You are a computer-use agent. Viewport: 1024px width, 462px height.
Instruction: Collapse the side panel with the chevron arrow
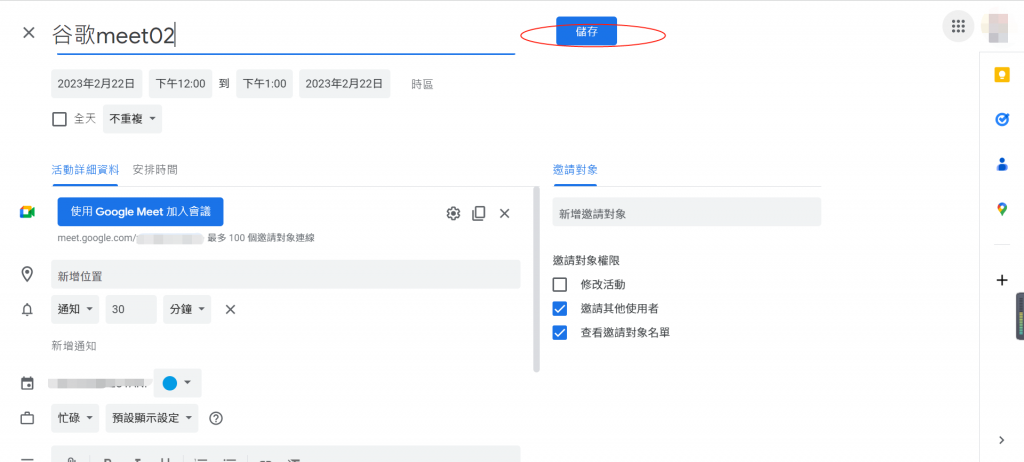tap(1002, 440)
